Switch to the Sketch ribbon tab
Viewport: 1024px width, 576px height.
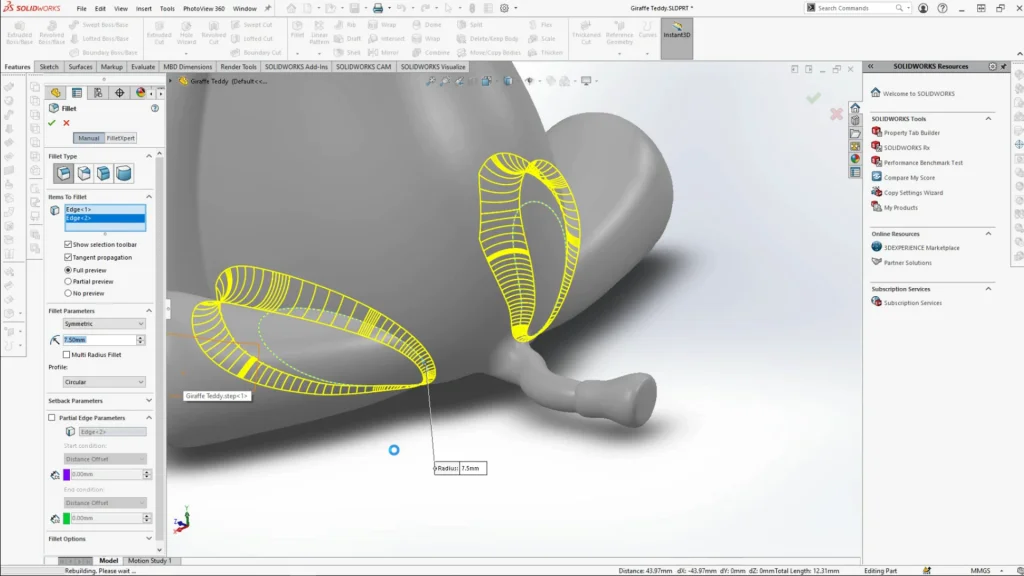click(49, 67)
